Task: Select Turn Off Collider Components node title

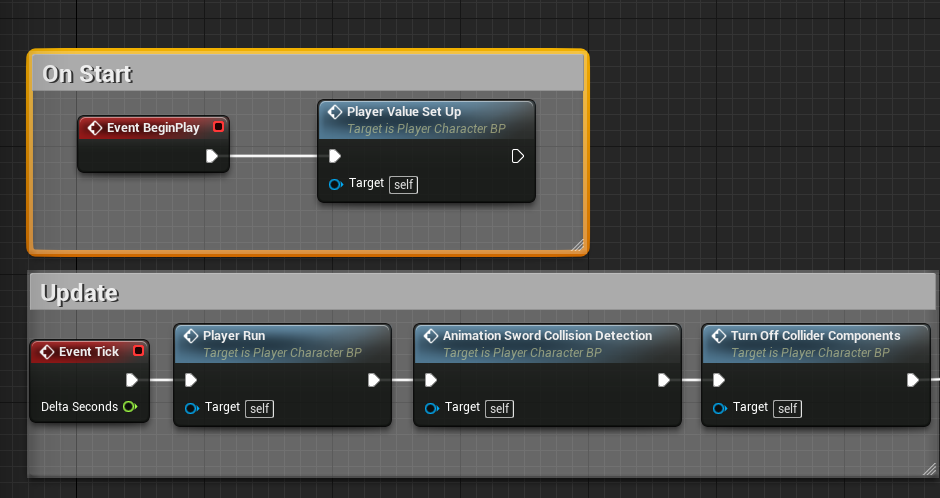Action: click(x=815, y=336)
